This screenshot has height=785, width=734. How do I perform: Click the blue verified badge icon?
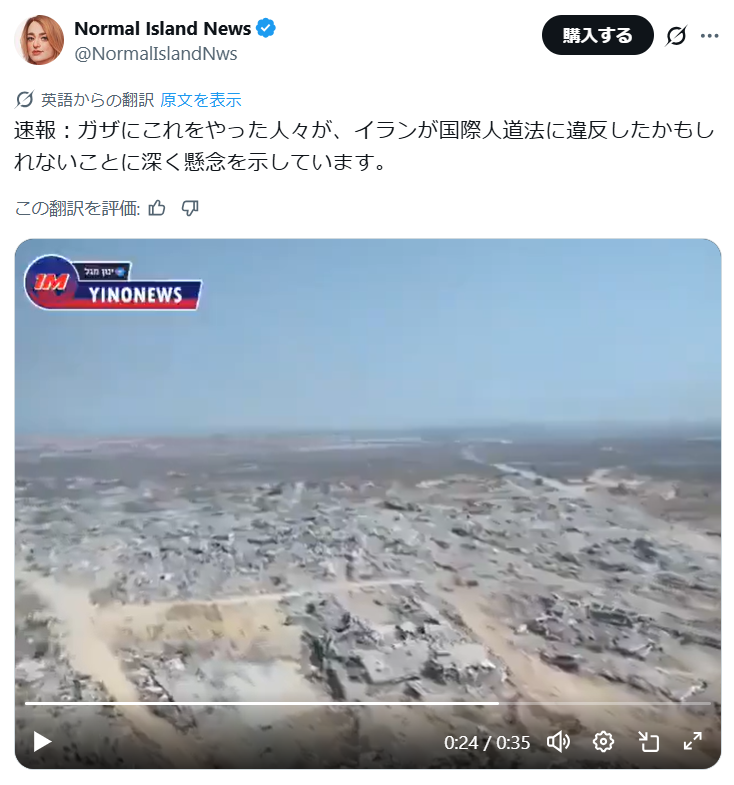[x=266, y=29]
